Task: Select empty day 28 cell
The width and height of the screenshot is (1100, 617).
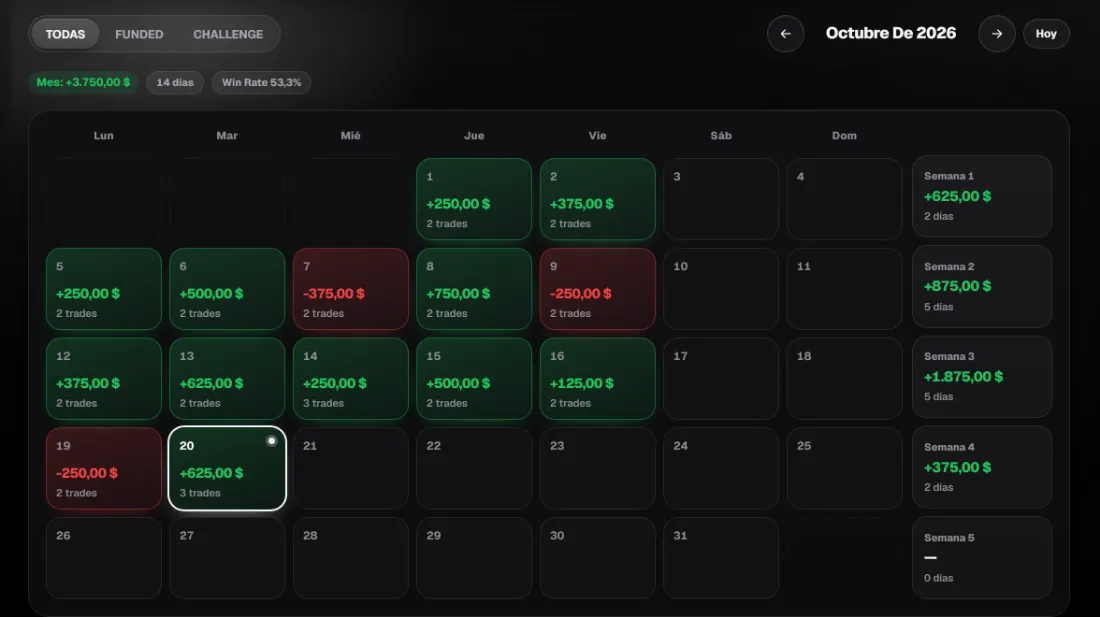Action: pos(350,558)
